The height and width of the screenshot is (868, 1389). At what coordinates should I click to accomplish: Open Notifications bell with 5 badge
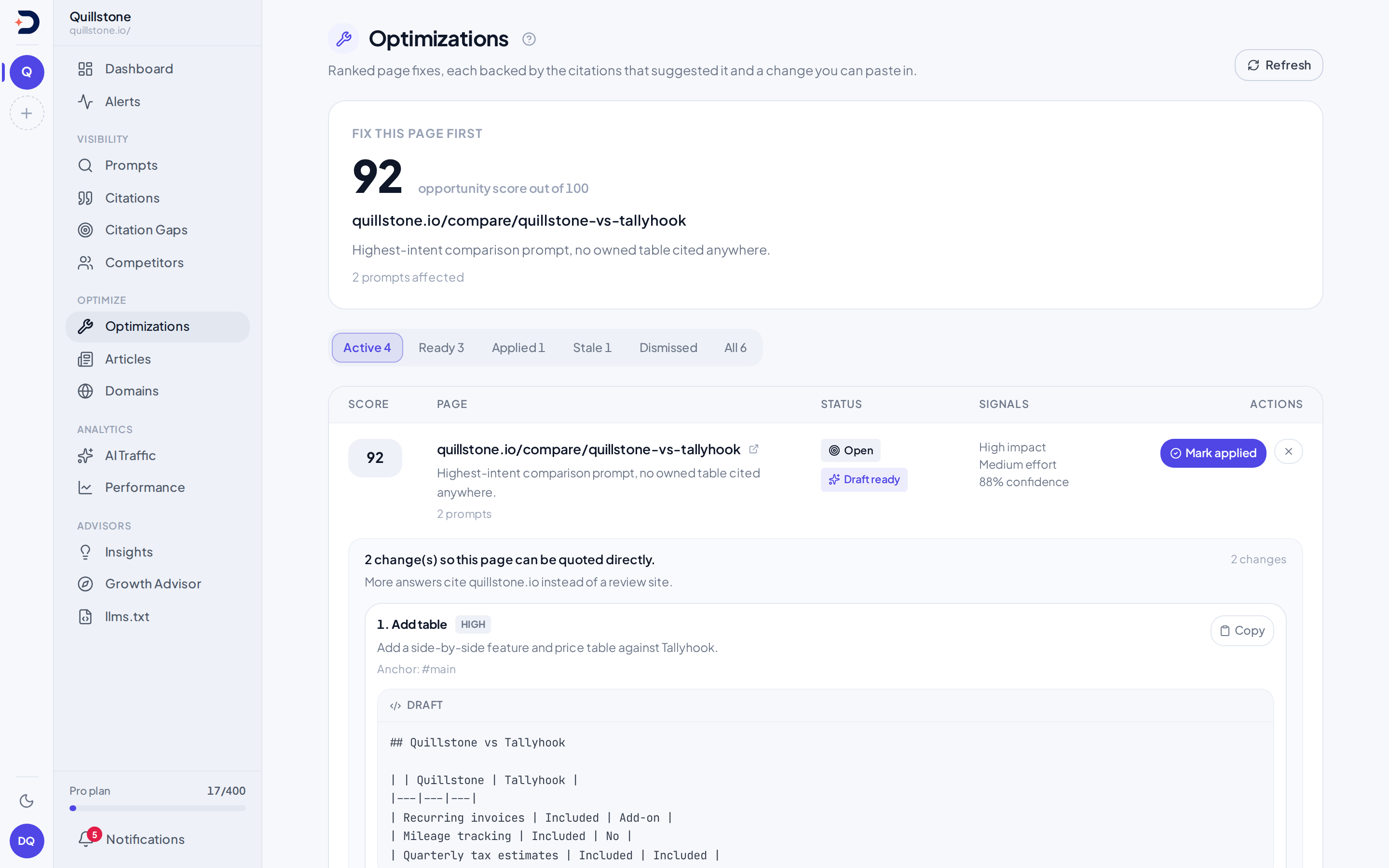[157, 839]
